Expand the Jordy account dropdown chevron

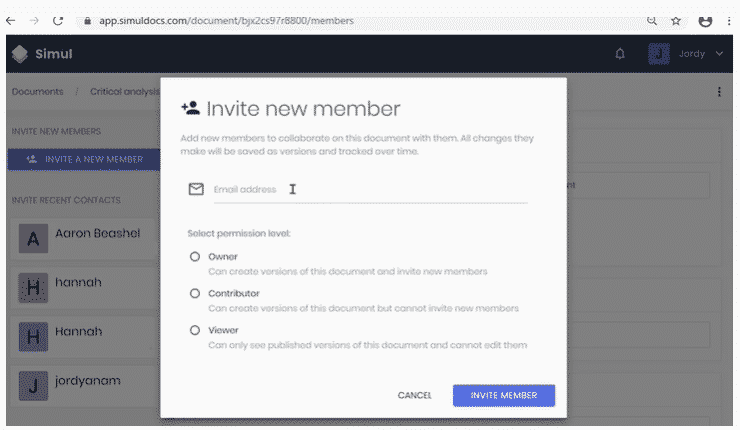(719, 54)
